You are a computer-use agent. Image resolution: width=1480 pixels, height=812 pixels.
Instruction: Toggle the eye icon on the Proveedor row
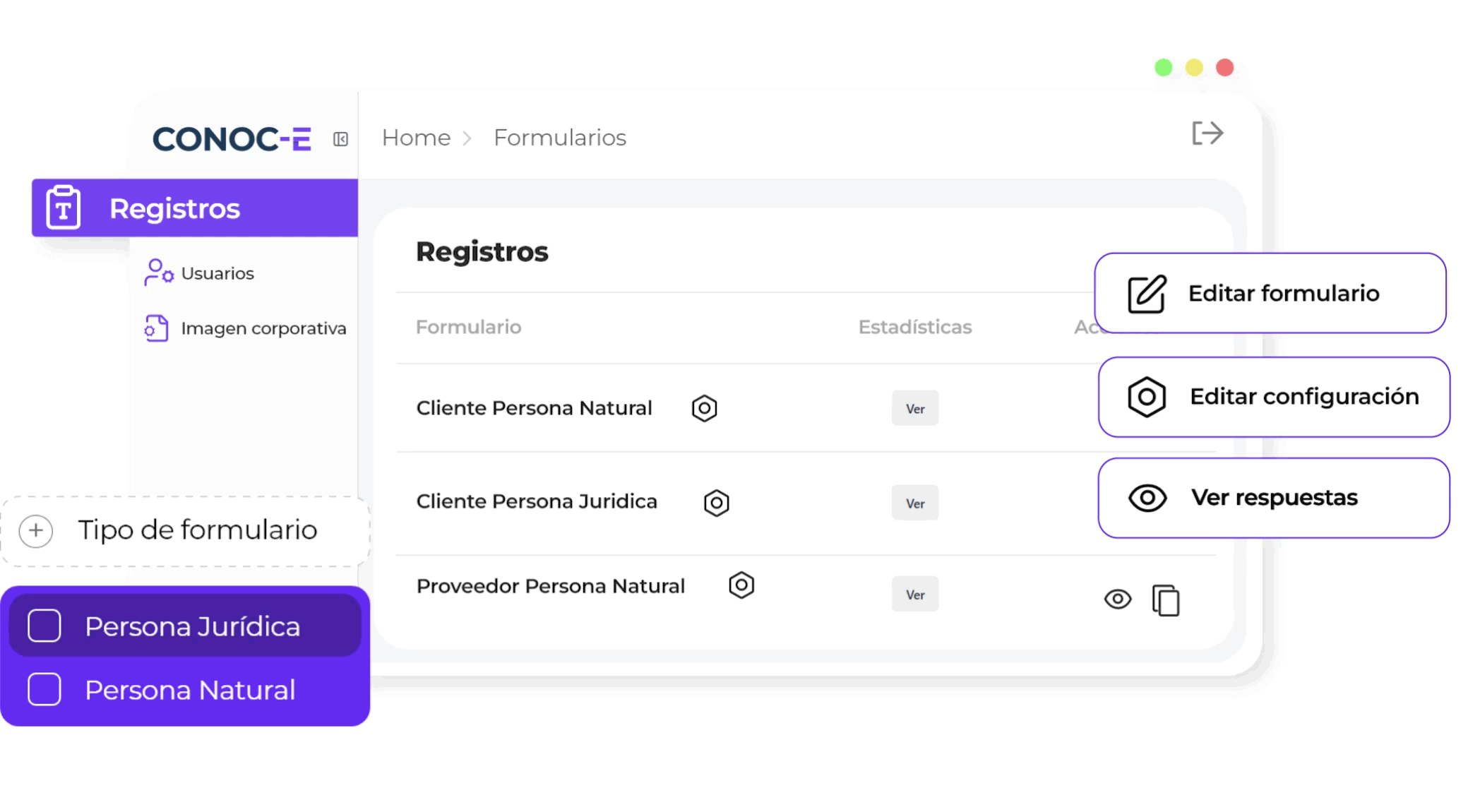(1118, 599)
